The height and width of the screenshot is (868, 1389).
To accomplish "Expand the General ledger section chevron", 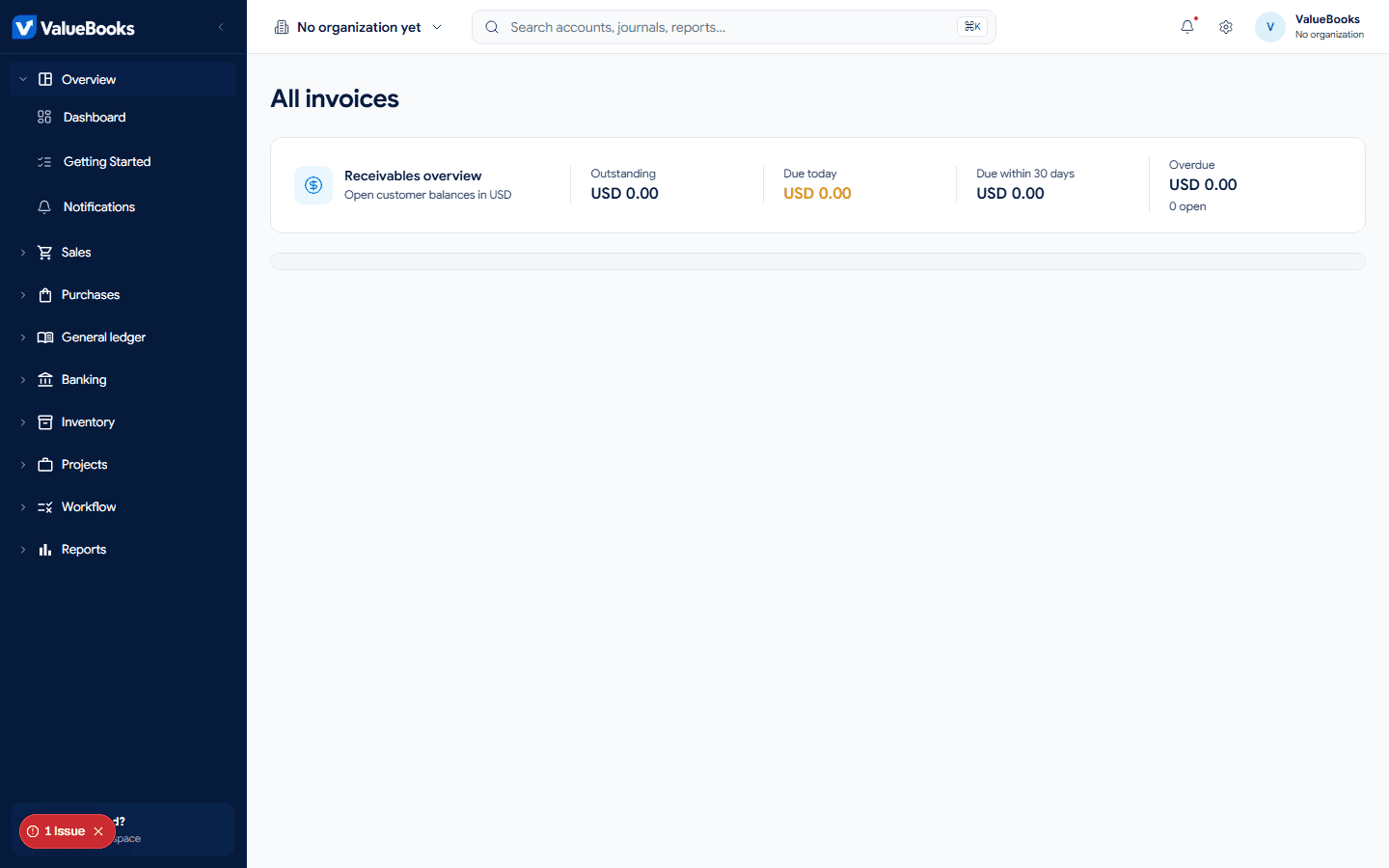I will [23, 338].
